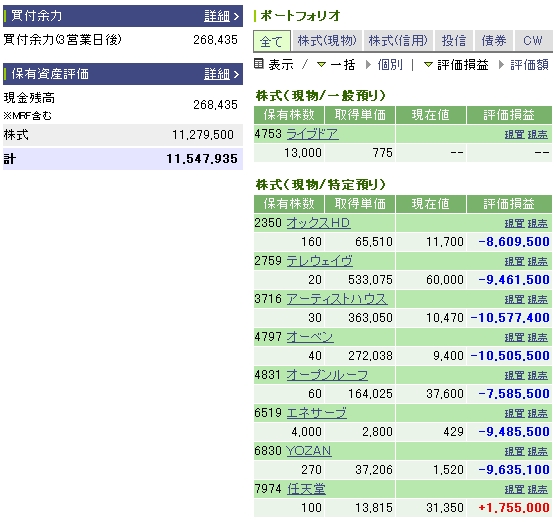Screen dimensions: 555x522
Task: Switch to 評価額 view option
Action: 529,64
